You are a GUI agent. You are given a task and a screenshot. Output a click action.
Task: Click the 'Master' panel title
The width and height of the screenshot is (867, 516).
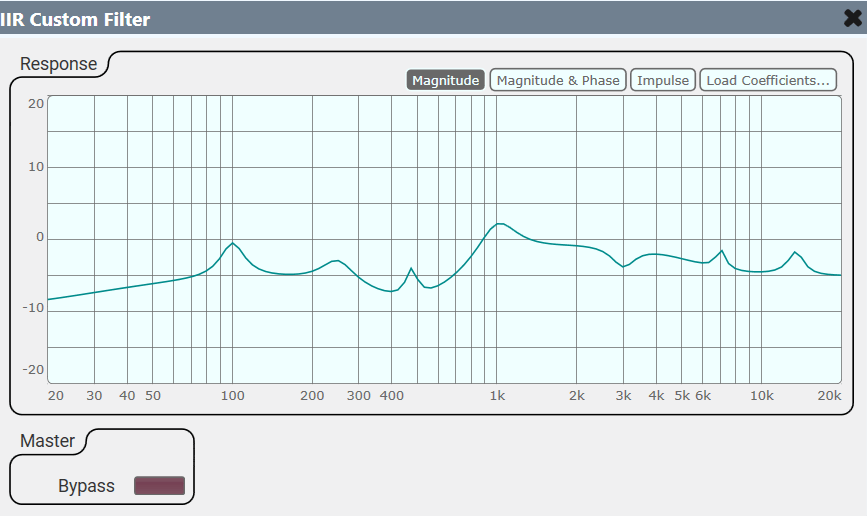[48, 441]
